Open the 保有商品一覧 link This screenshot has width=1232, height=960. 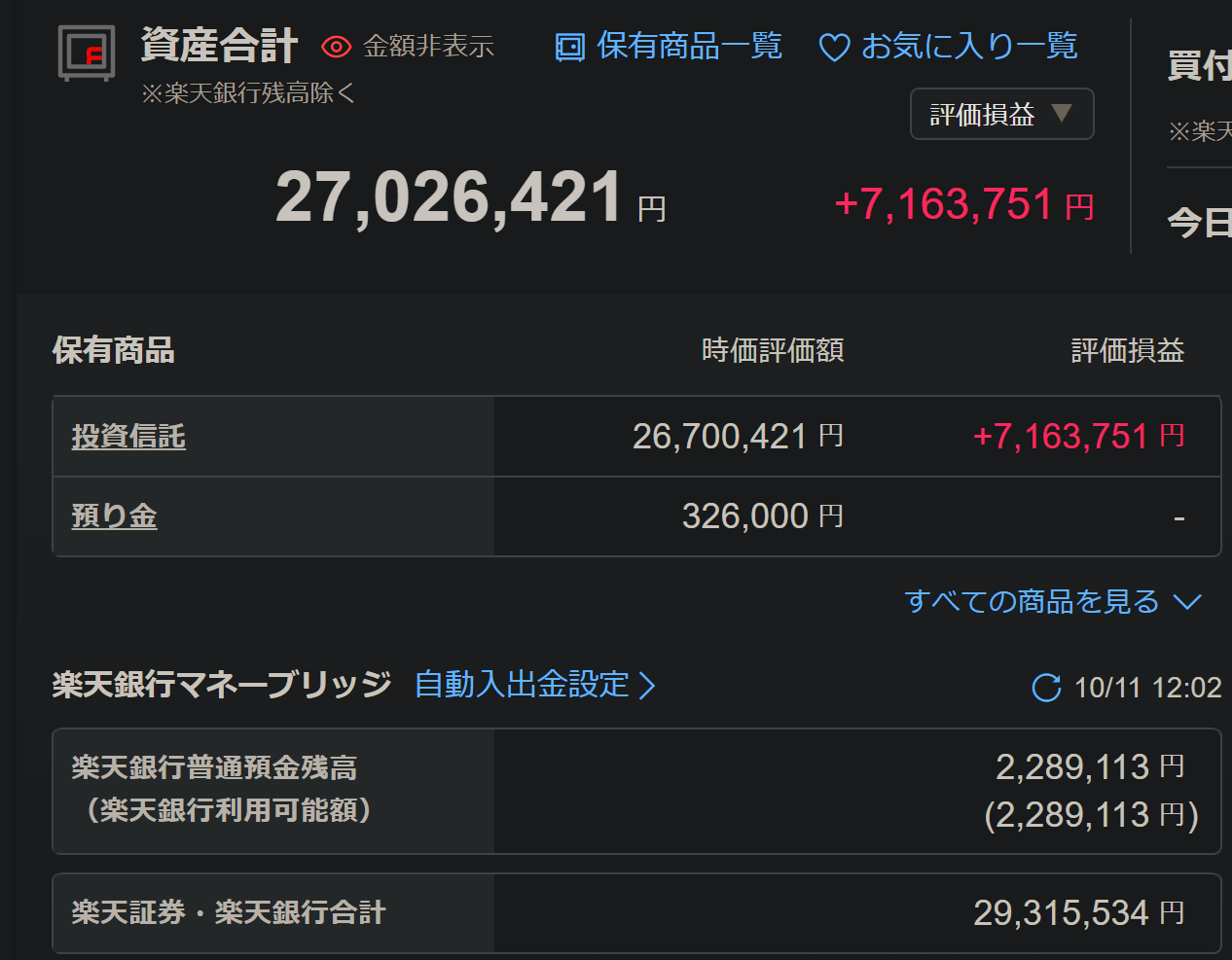[689, 46]
